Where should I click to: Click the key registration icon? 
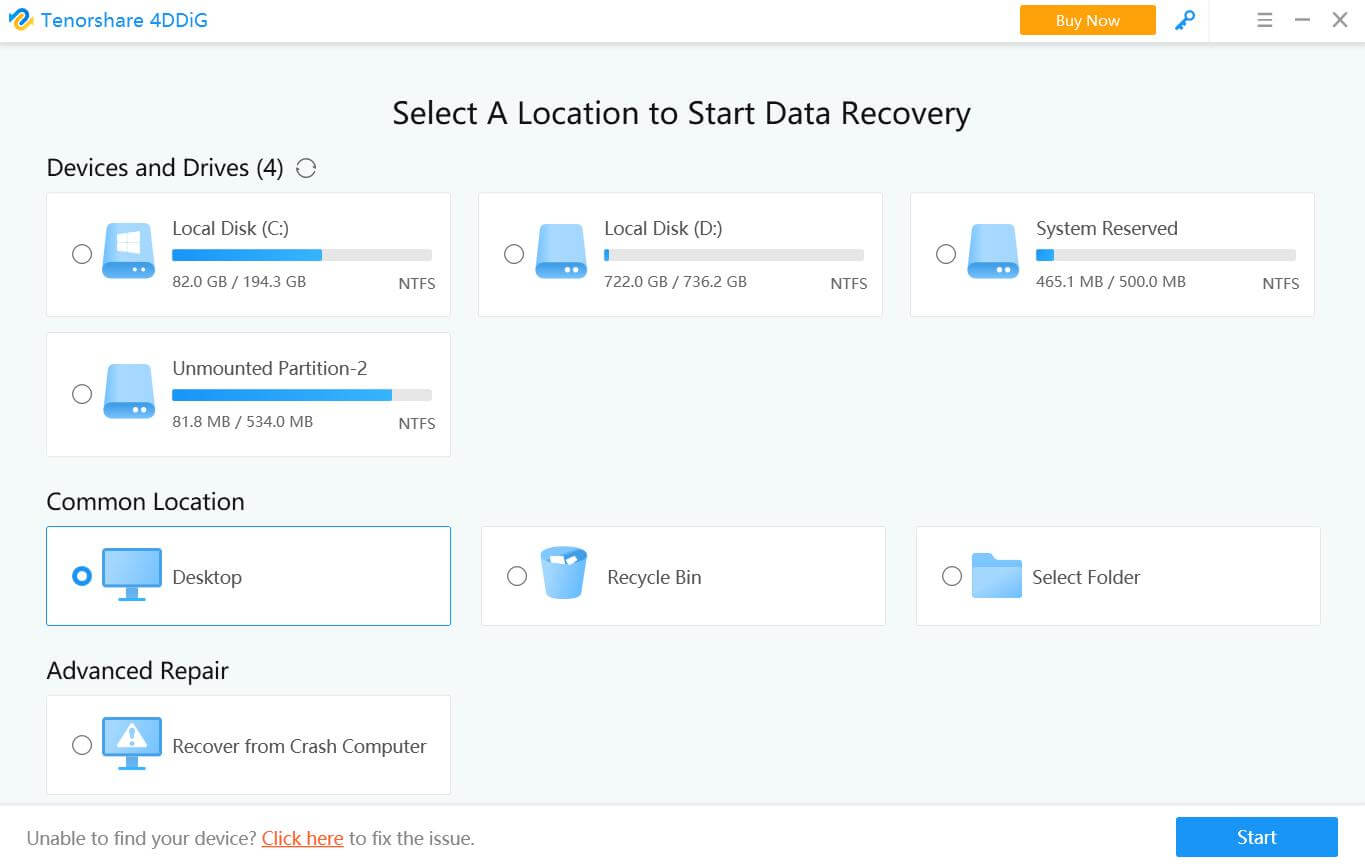point(1185,20)
